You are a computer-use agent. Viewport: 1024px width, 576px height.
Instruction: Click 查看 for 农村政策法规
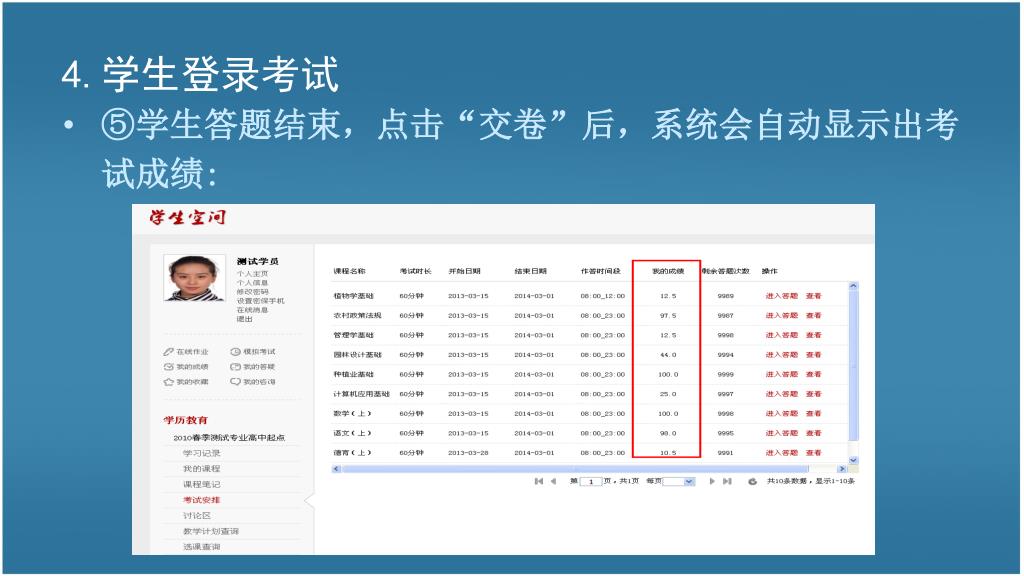(814, 315)
